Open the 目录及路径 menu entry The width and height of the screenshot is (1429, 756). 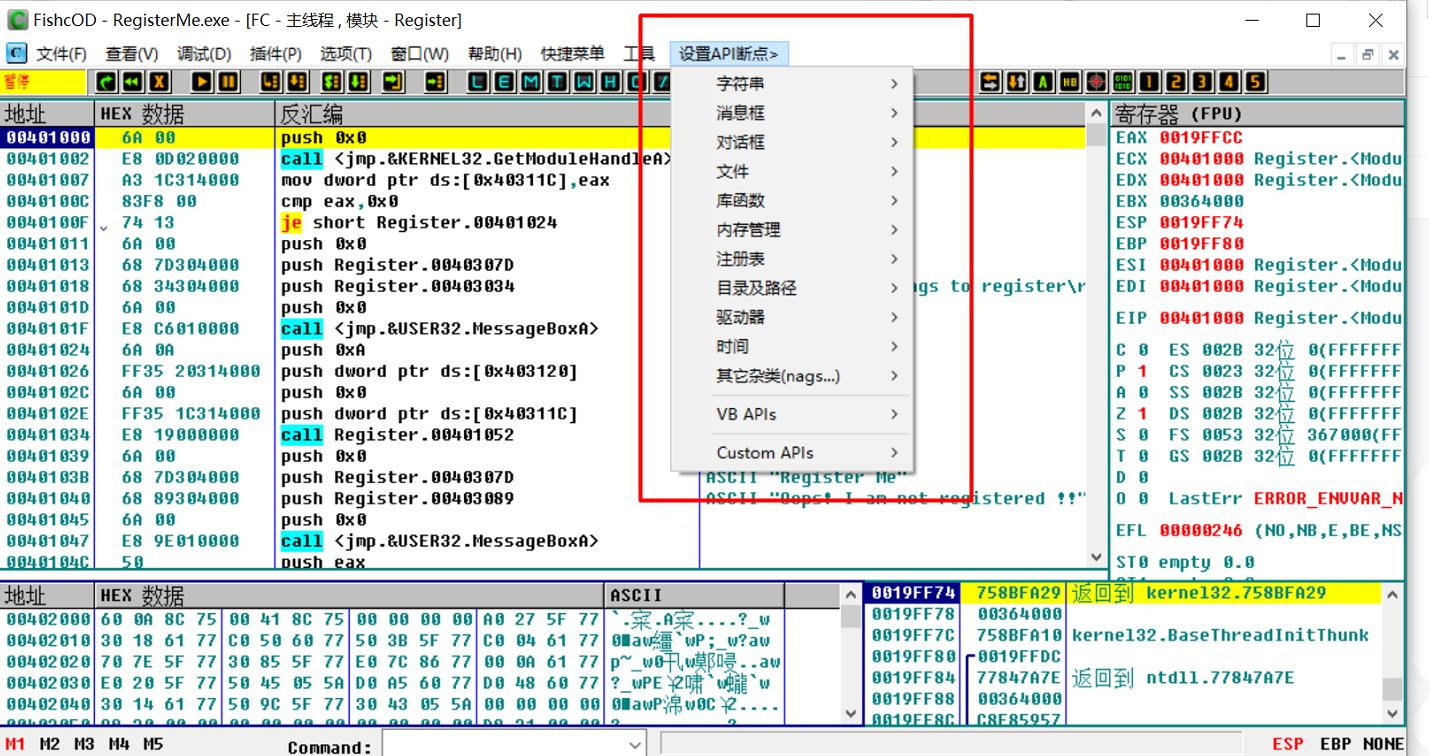click(792, 288)
